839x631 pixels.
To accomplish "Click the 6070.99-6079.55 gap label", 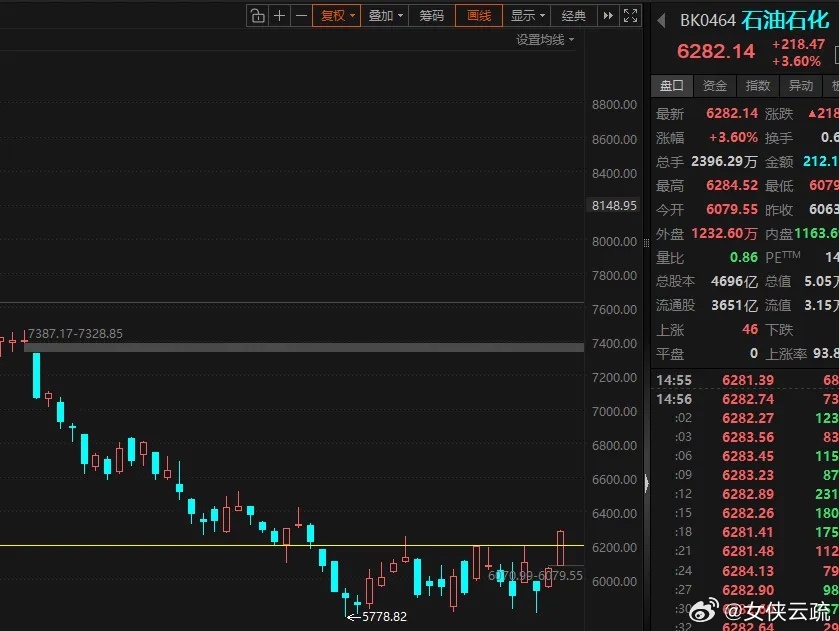I will tap(535, 575).
